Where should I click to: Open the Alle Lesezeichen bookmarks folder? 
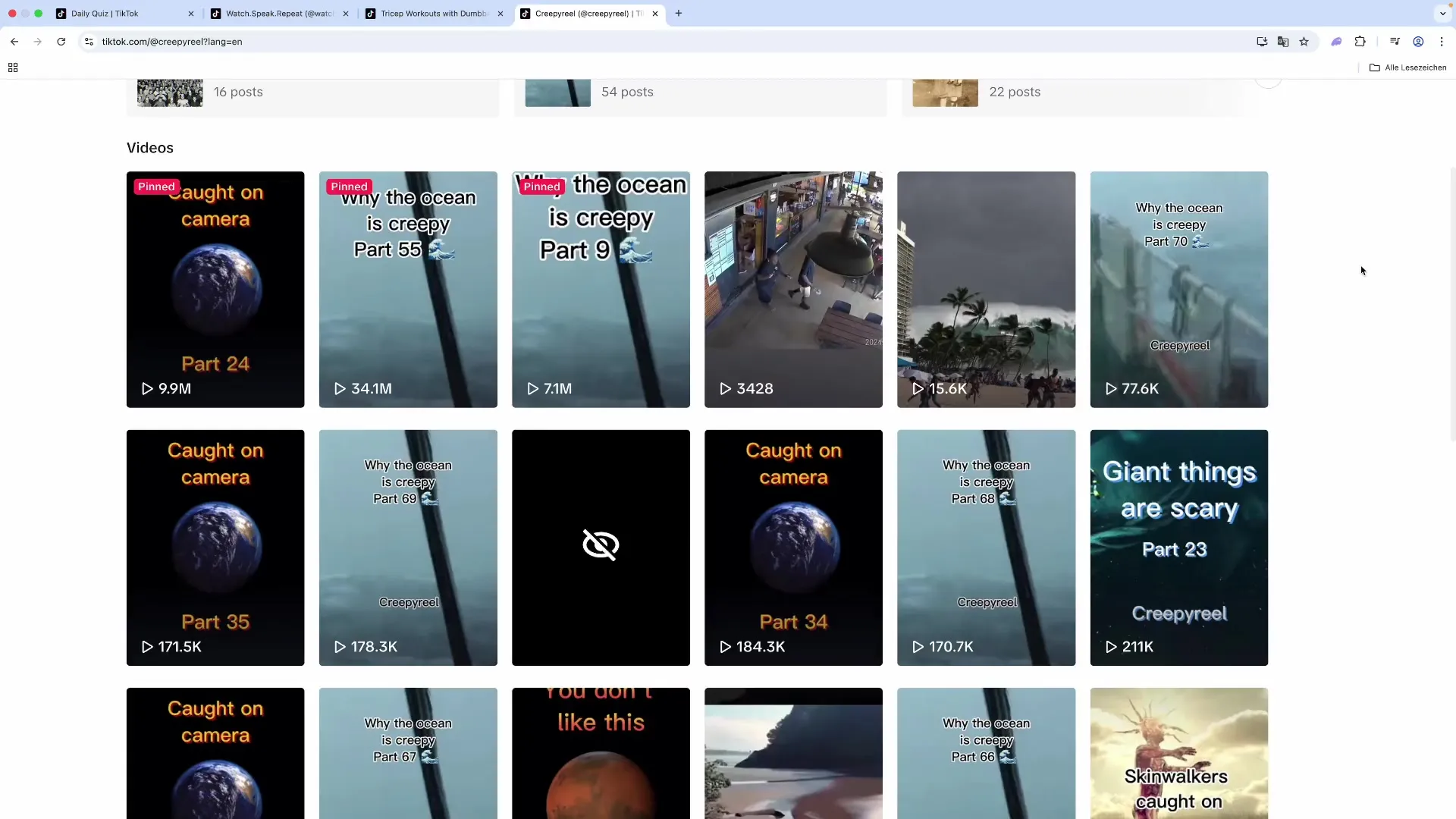(1408, 67)
